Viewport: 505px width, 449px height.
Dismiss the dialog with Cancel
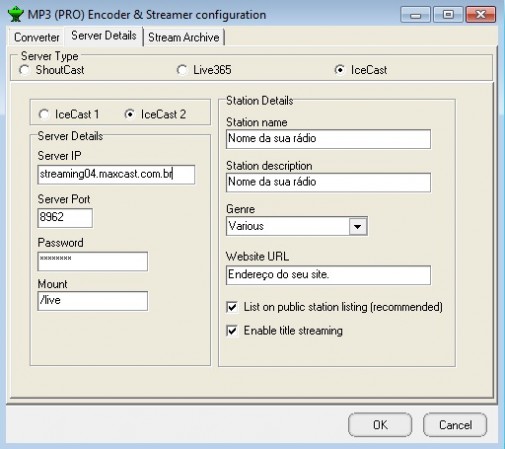(455, 425)
